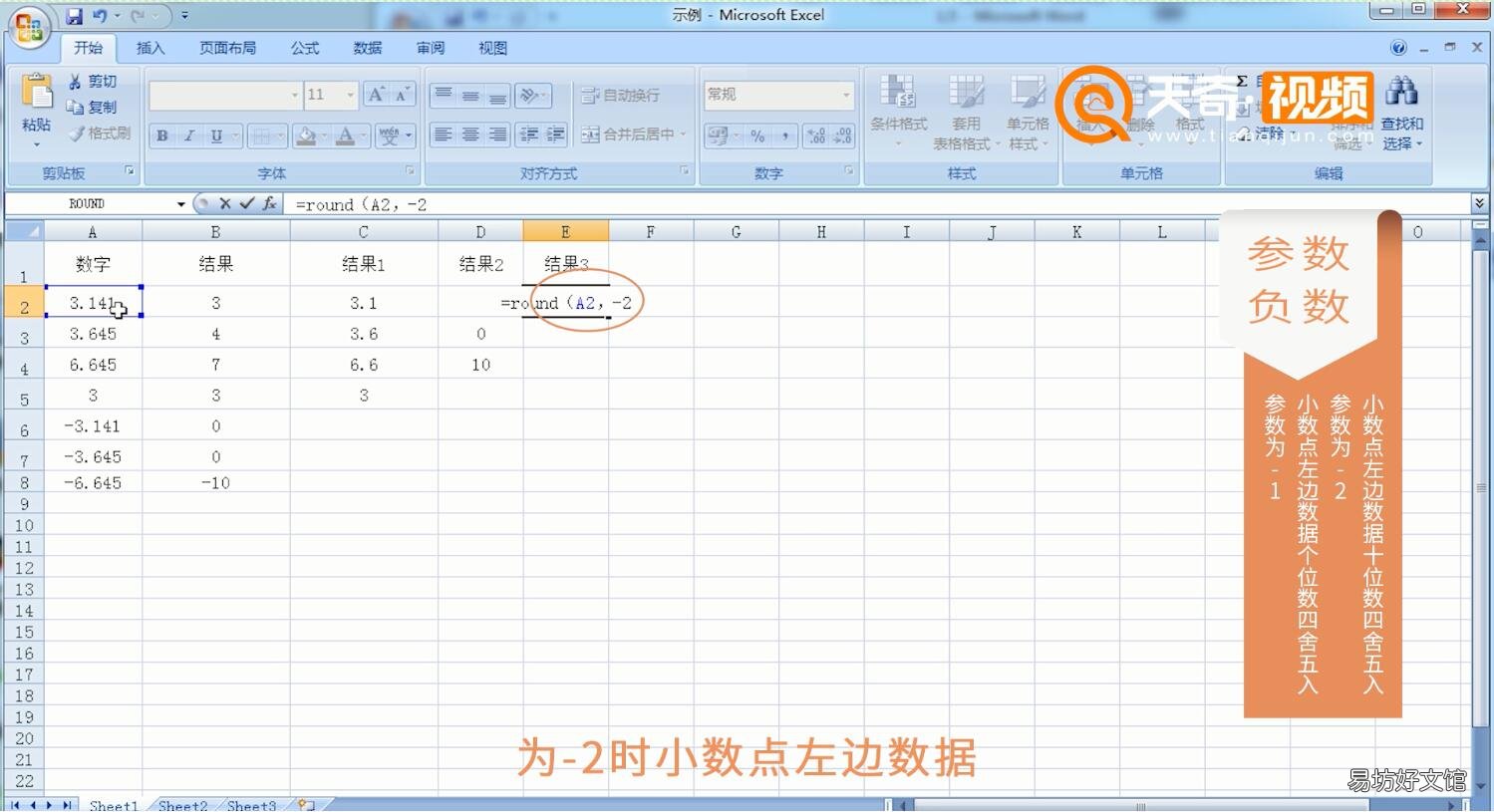
Task: Toggle align text right
Action: [497, 135]
